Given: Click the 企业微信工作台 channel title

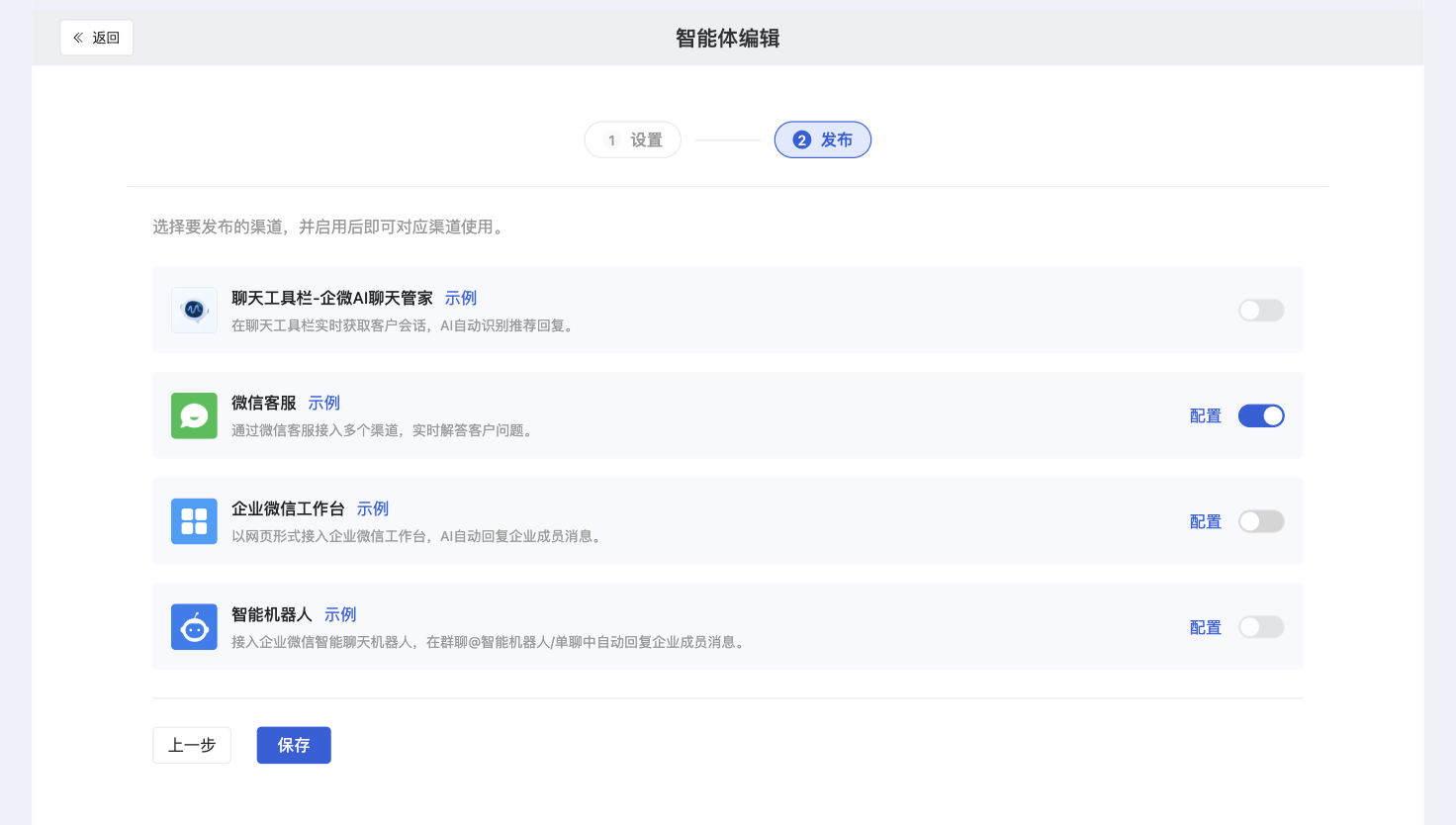Looking at the screenshot, I should (x=288, y=508).
